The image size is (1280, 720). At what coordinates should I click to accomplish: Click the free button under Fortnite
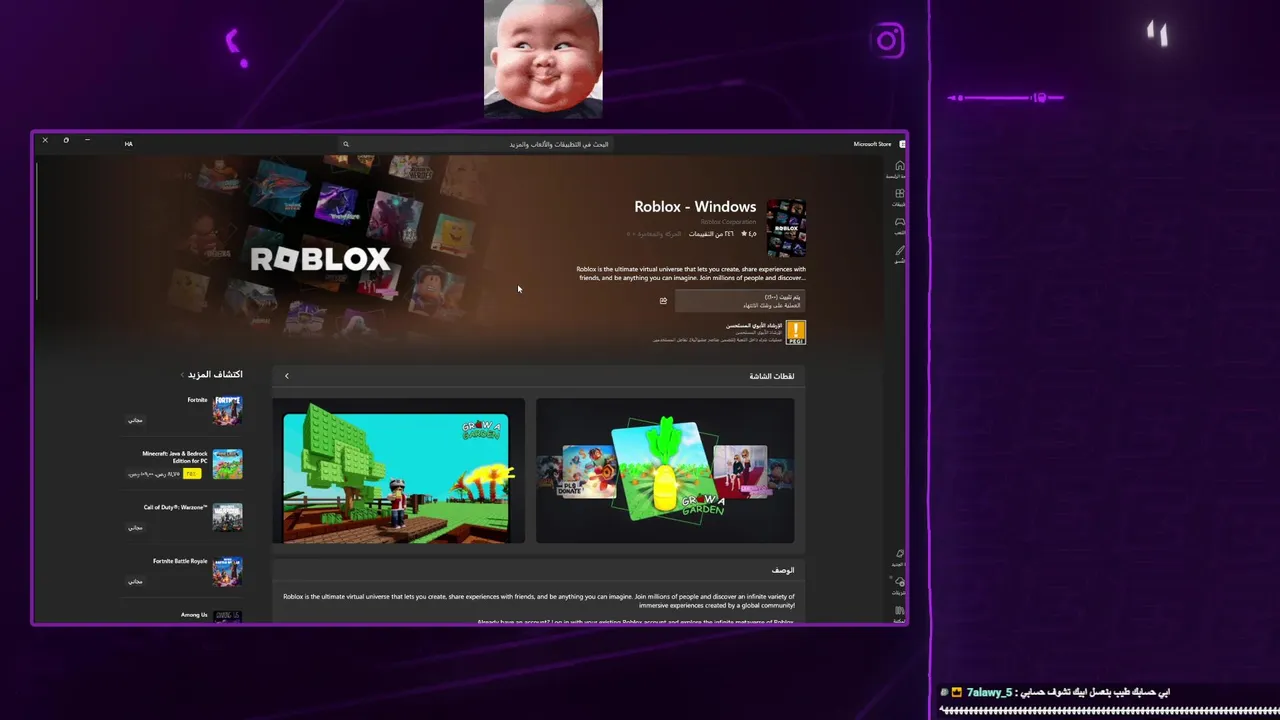pyautogui.click(x=135, y=420)
